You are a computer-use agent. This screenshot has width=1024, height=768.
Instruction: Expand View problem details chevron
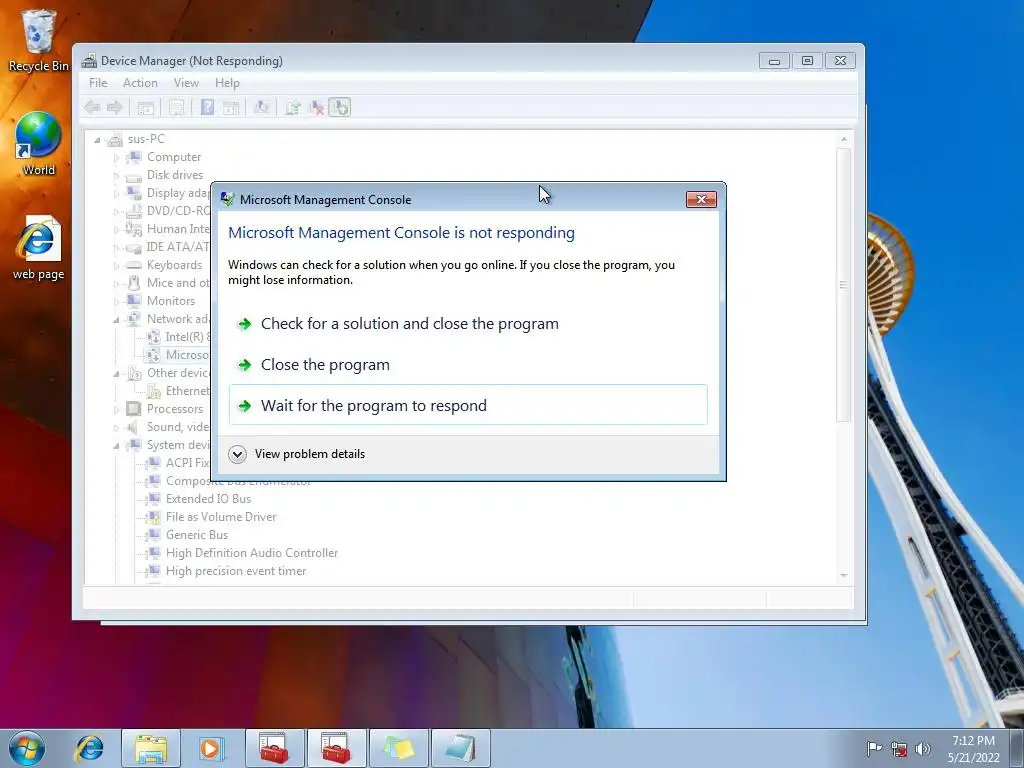click(x=238, y=455)
